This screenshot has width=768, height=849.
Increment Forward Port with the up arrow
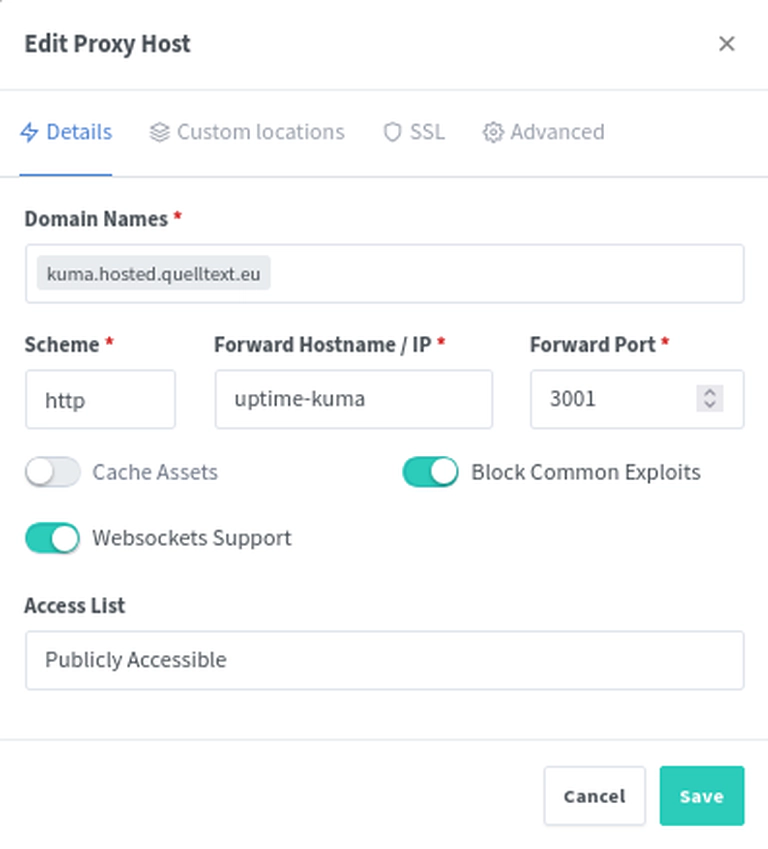(710, 393)
